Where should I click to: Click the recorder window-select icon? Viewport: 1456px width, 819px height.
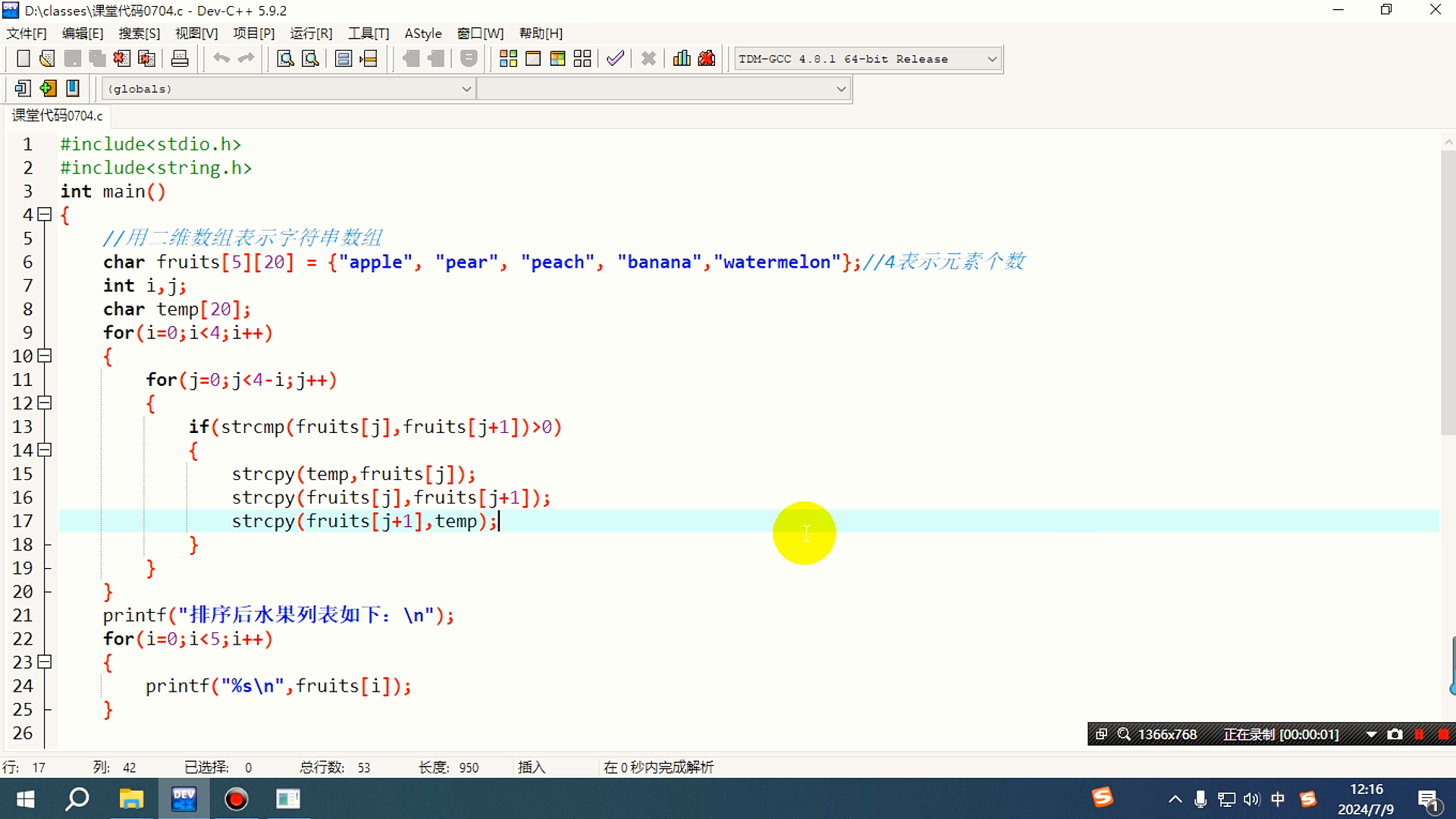(x=1101, y=734)
